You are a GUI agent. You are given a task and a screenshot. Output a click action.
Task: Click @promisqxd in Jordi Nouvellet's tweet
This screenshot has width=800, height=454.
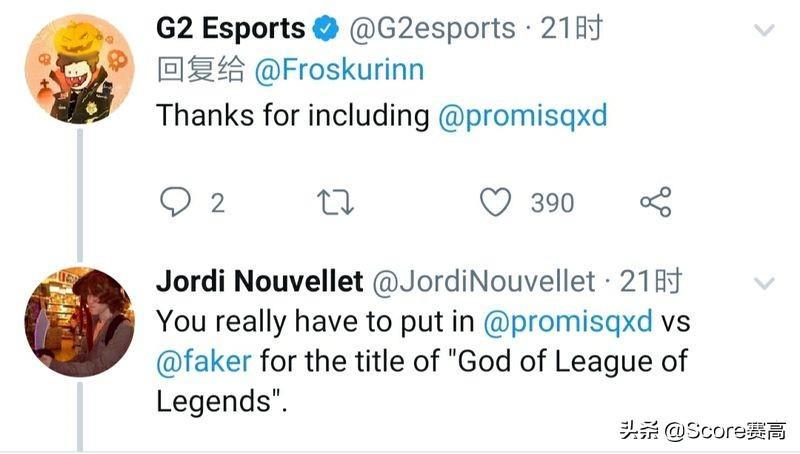click(x=567, y=323)
